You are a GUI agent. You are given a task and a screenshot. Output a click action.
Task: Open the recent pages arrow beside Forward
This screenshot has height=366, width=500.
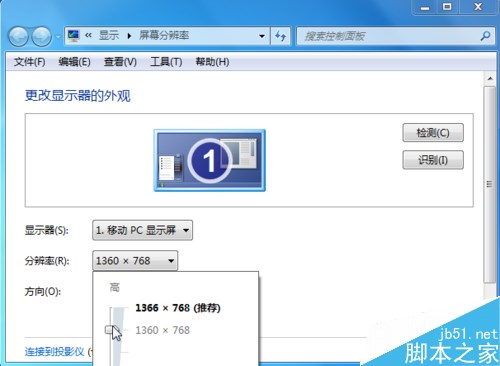point(58,37)
